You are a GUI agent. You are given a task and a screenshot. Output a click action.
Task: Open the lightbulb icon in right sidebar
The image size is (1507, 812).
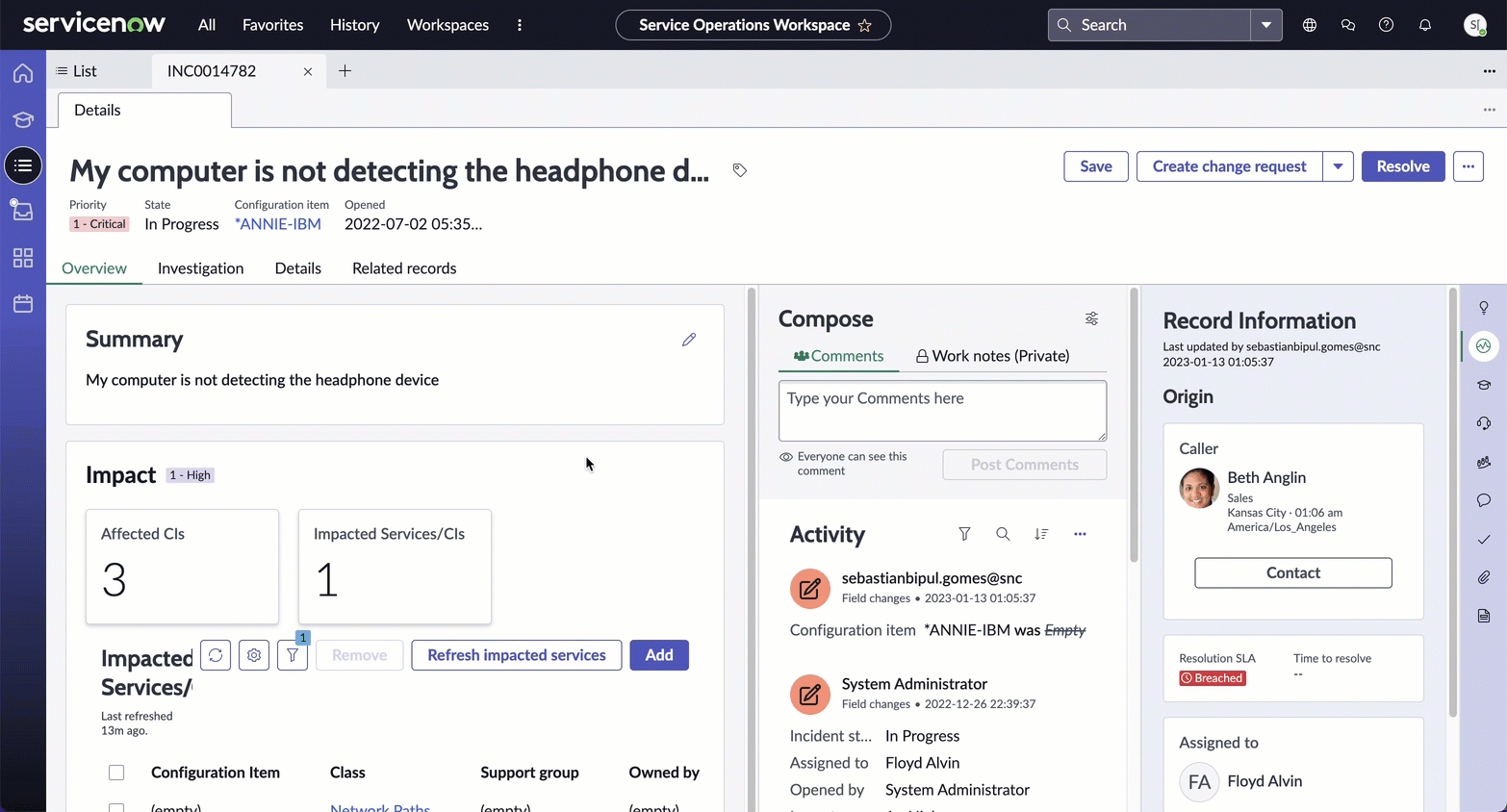click(x=1484, y=307)
